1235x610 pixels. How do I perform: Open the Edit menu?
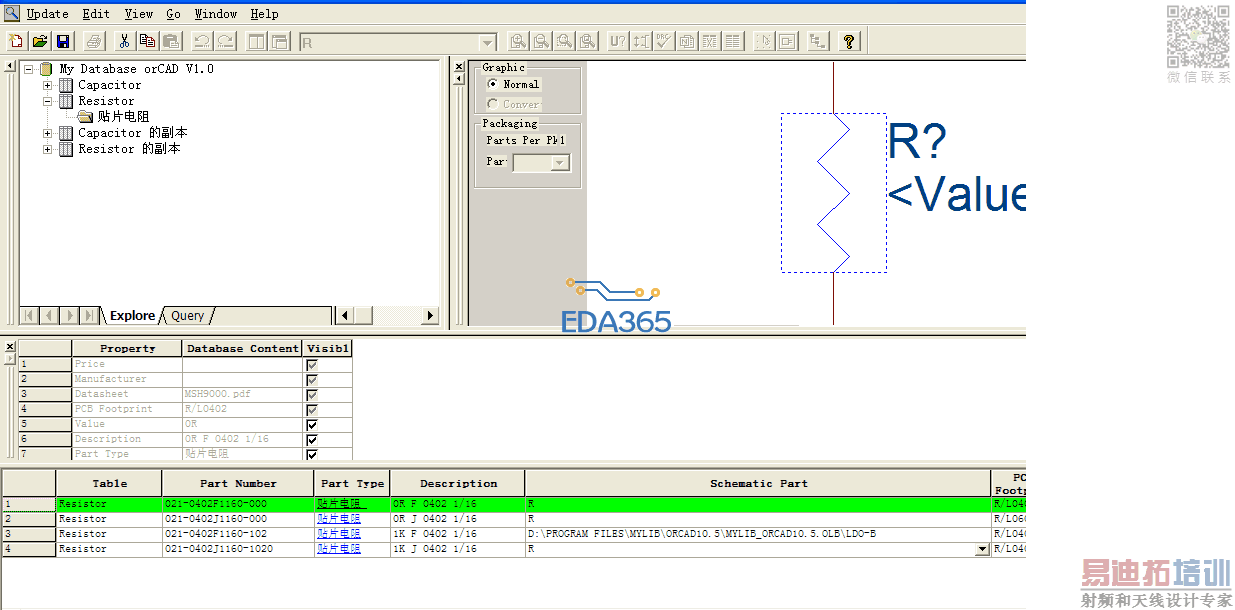point(96,14)
